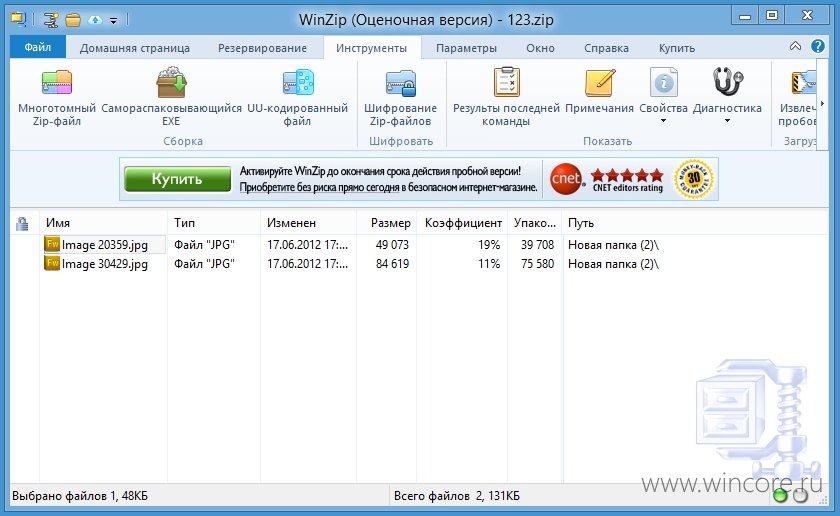This screenshot has width=840, height=516.
Task: Select the Инструменты tab
Action: pyautogui.click(x=371, y=48)
